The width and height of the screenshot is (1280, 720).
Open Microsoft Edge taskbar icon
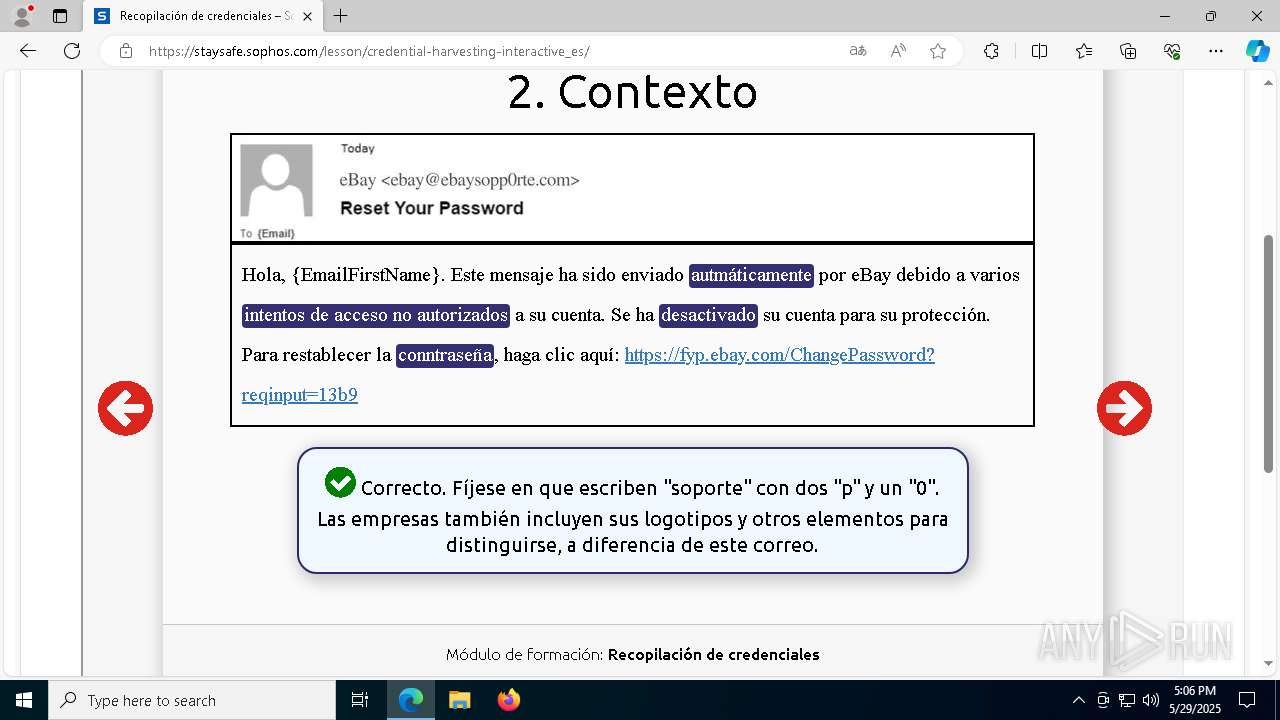[411, 700]
